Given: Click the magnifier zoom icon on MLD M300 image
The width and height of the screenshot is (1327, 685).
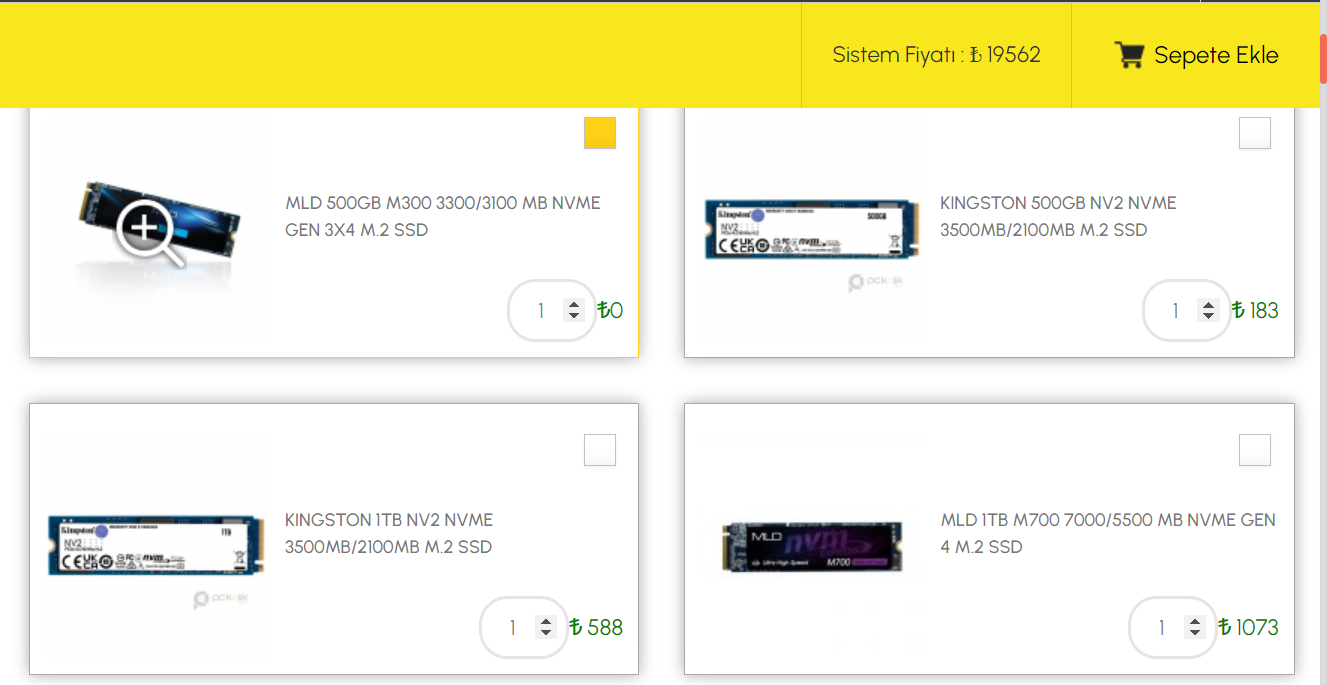Looking at the screenshot, I should (150, 233).
